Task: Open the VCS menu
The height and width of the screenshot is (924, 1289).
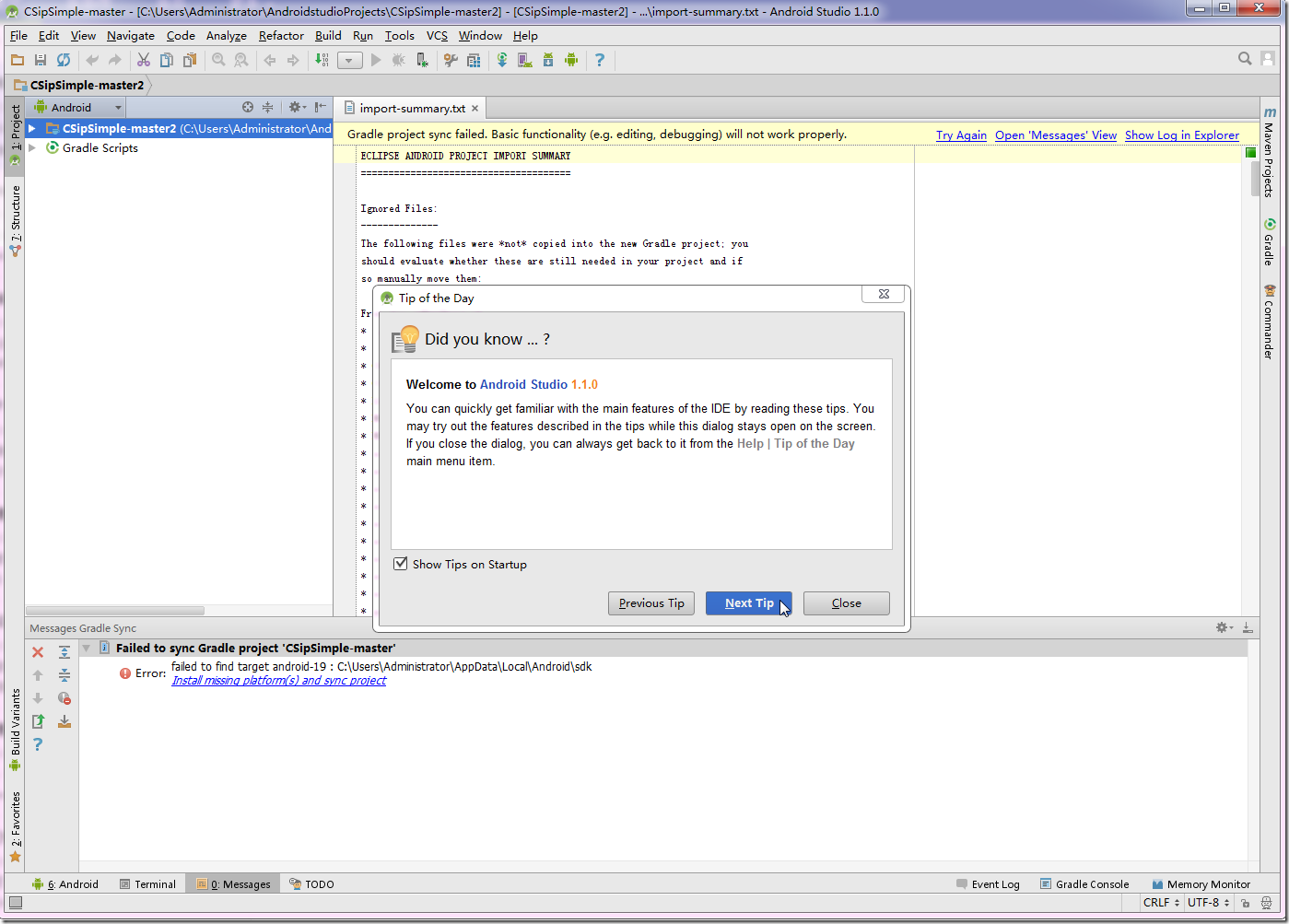Action: click(x=437, y=36)
